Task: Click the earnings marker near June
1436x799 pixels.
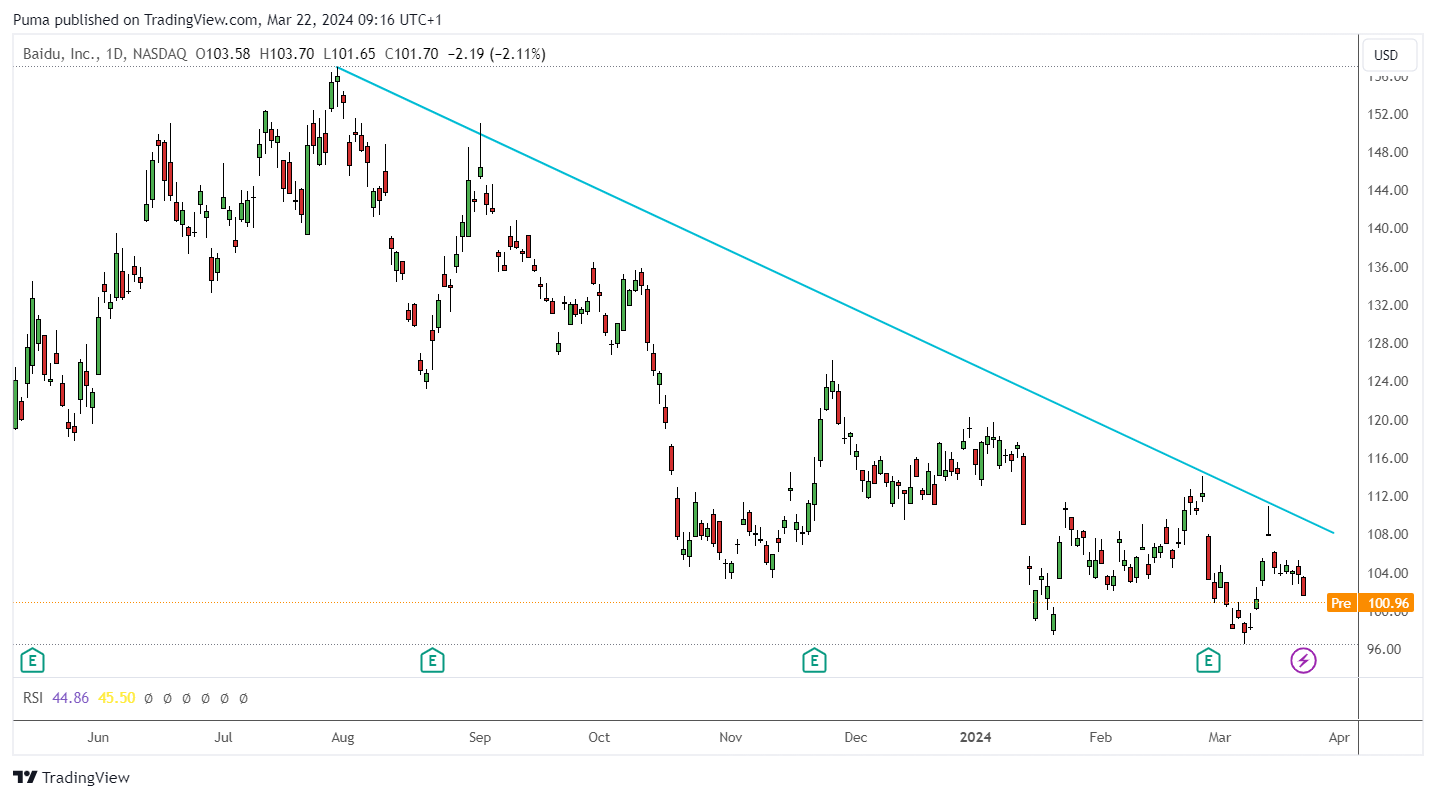Action: [33, 660]
